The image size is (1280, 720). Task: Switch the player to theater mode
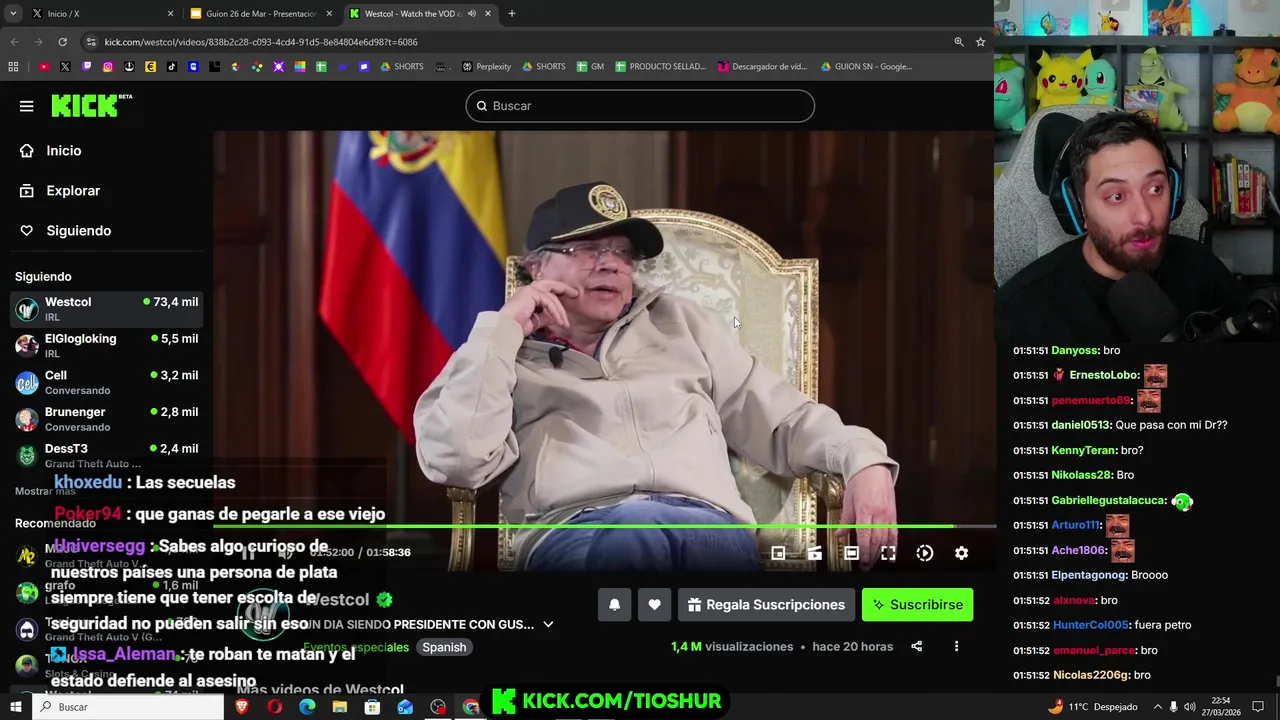pyautogui.click(x=851, y=553)
